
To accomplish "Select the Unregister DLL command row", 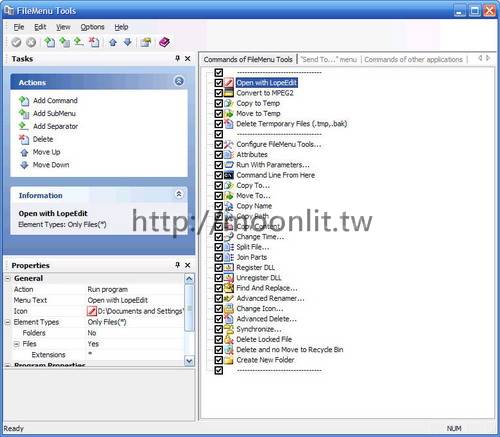I will [x=259, y=278].
